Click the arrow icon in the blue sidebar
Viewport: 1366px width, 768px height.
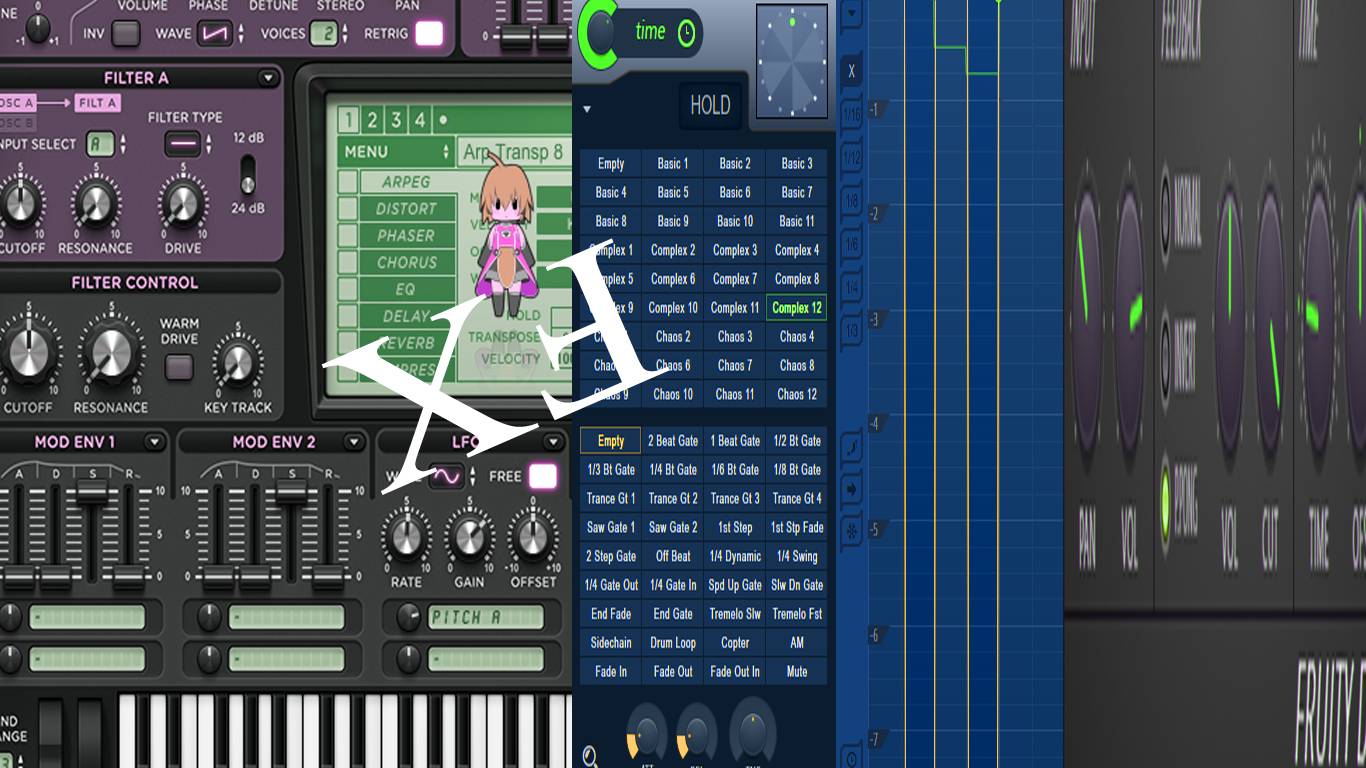coord(852,489)
